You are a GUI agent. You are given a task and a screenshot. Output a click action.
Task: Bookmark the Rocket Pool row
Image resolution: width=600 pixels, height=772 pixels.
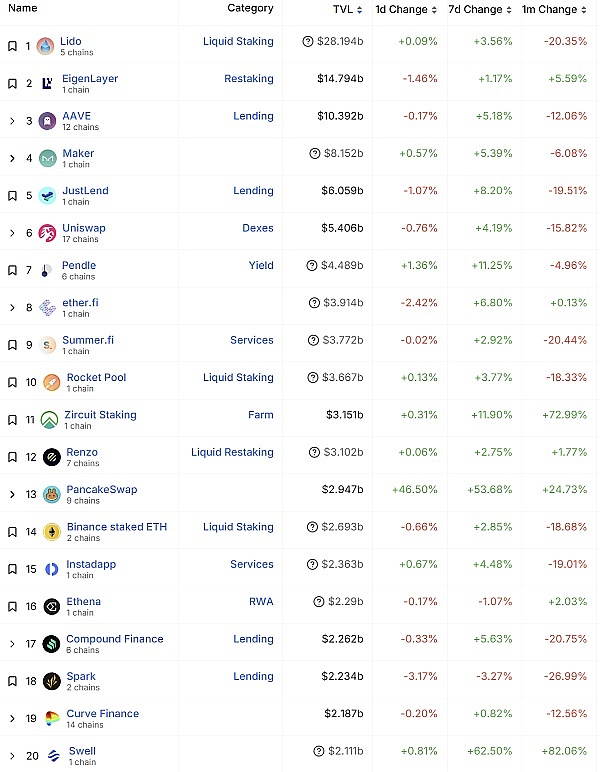12,382
